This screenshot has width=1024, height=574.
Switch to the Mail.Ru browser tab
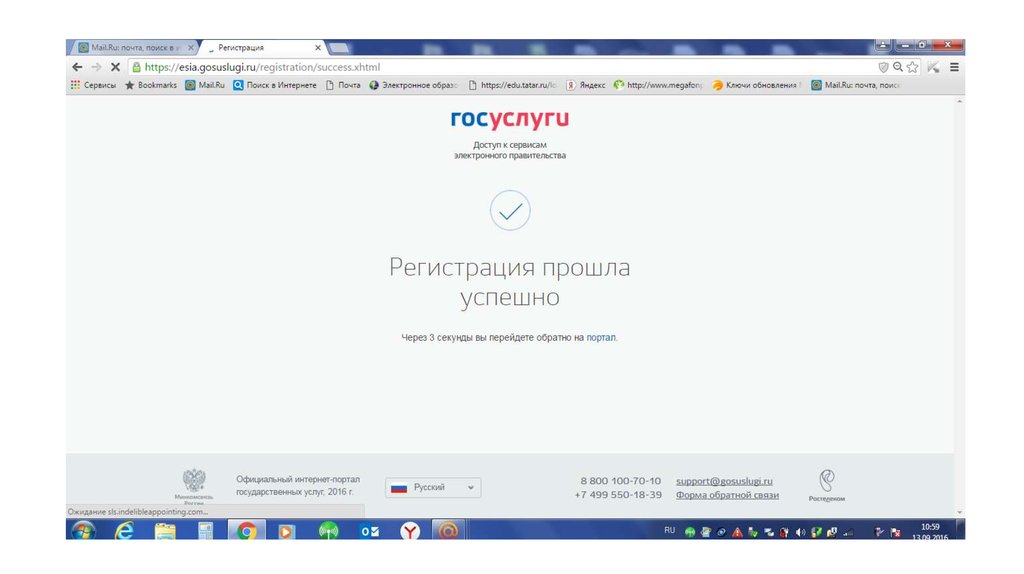pyautogui.click(x=132, y=47)
